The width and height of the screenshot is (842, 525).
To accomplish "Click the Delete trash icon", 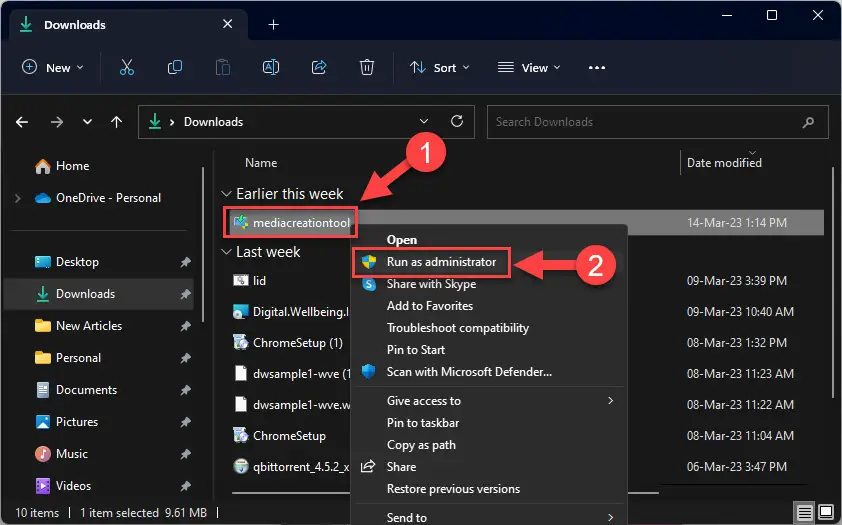I will pyautogui.click(x=367, y=68).
